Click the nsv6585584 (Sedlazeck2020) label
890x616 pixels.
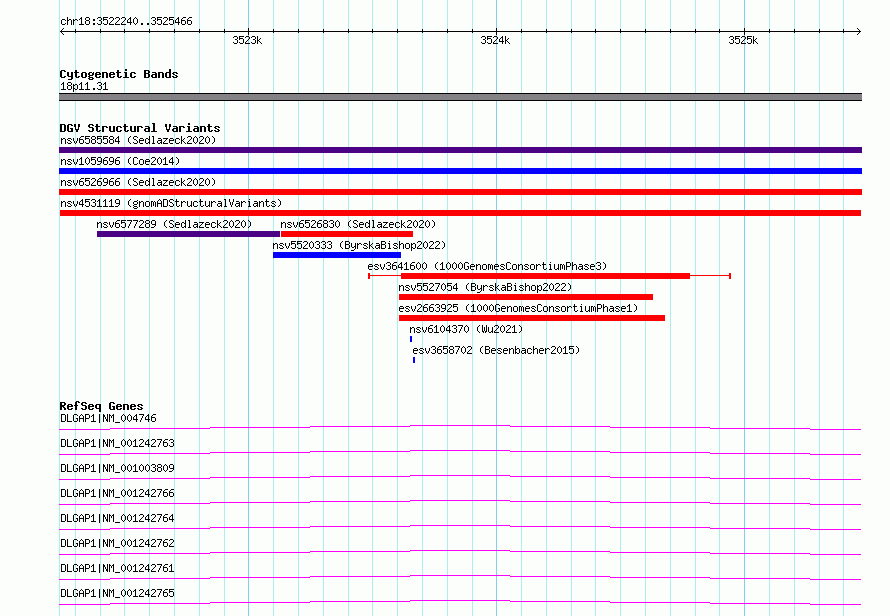pos(138,140)
